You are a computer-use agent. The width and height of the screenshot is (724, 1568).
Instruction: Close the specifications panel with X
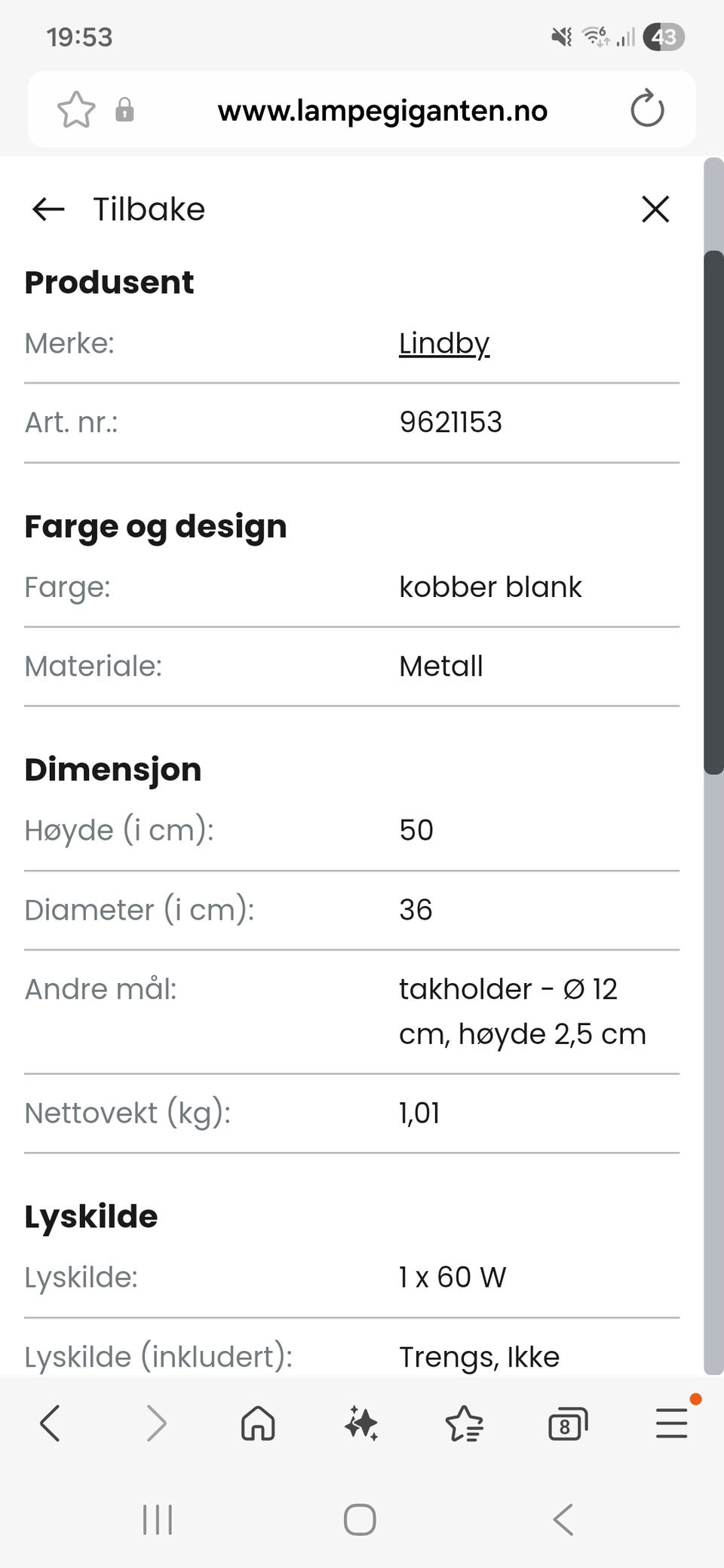(655, 210)
